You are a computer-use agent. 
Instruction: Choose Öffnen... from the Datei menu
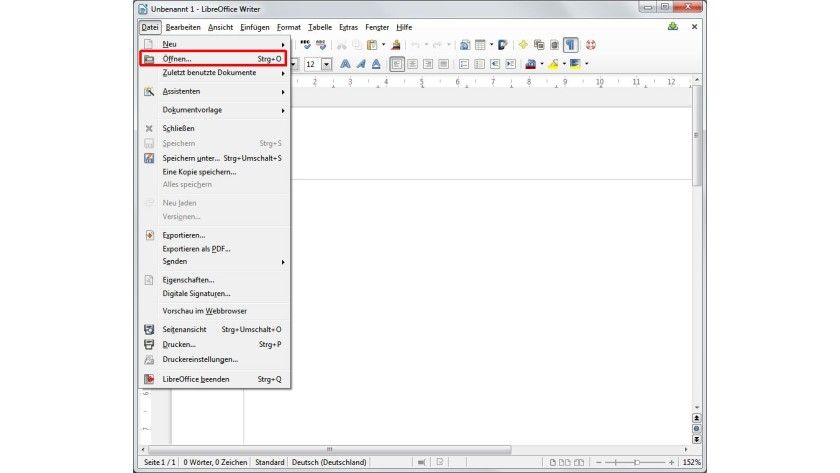tap(213, 59)
